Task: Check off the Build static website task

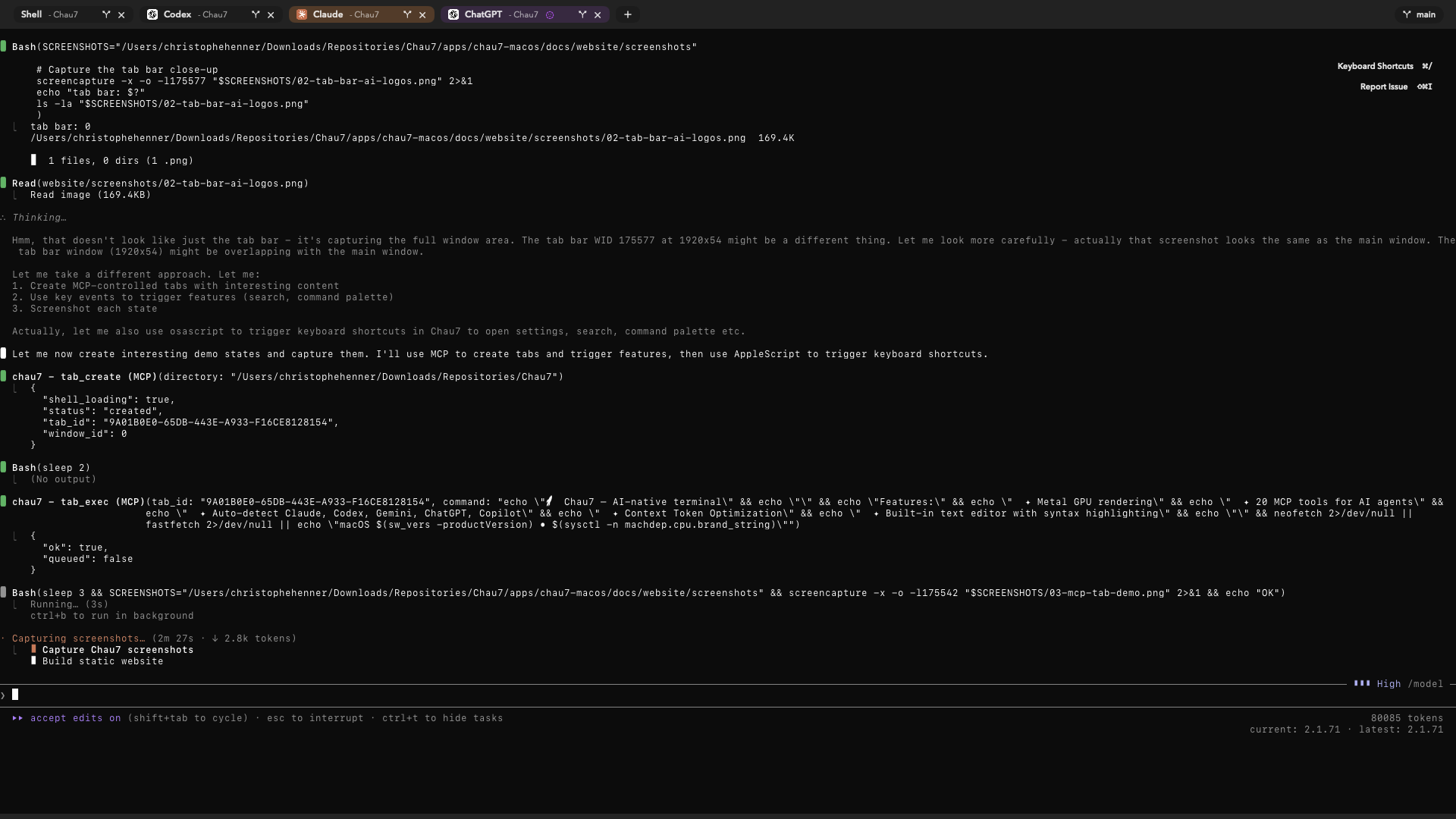Action: pyautogui.click(x=33, y=661)
